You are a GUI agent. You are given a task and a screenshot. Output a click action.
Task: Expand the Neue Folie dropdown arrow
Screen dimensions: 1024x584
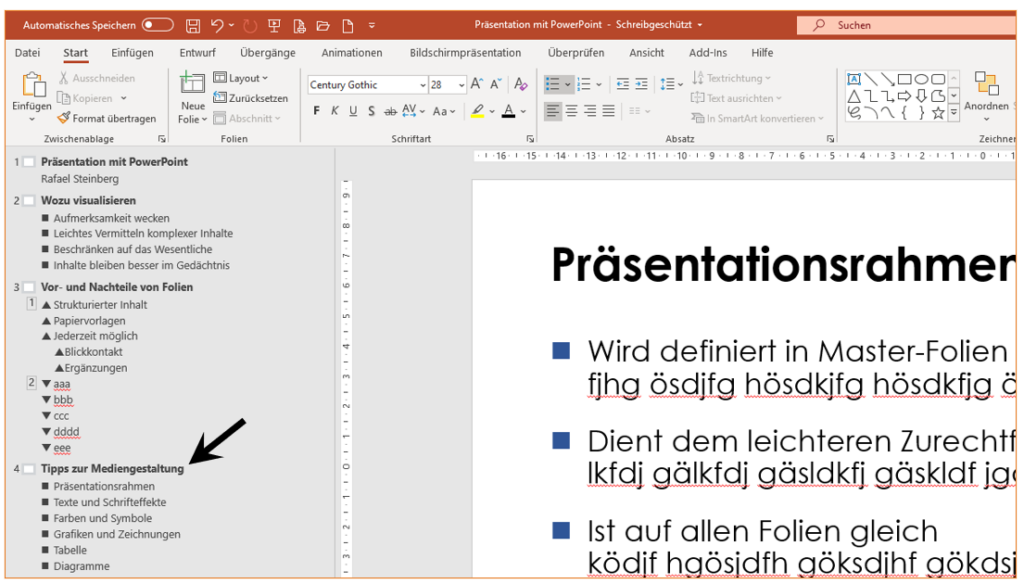(x=204, y=120)
